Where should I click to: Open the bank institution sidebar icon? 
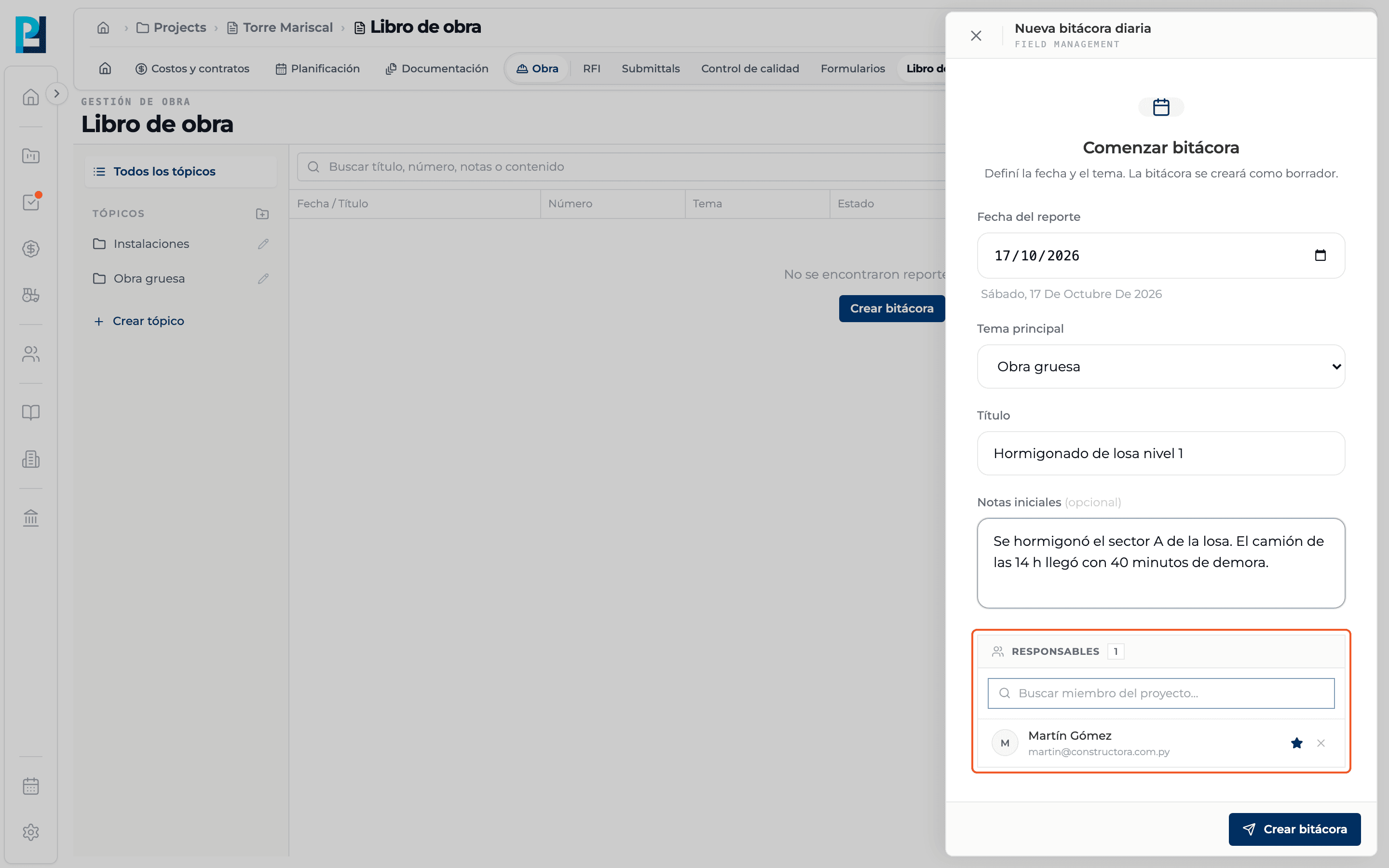coord(30,518)
